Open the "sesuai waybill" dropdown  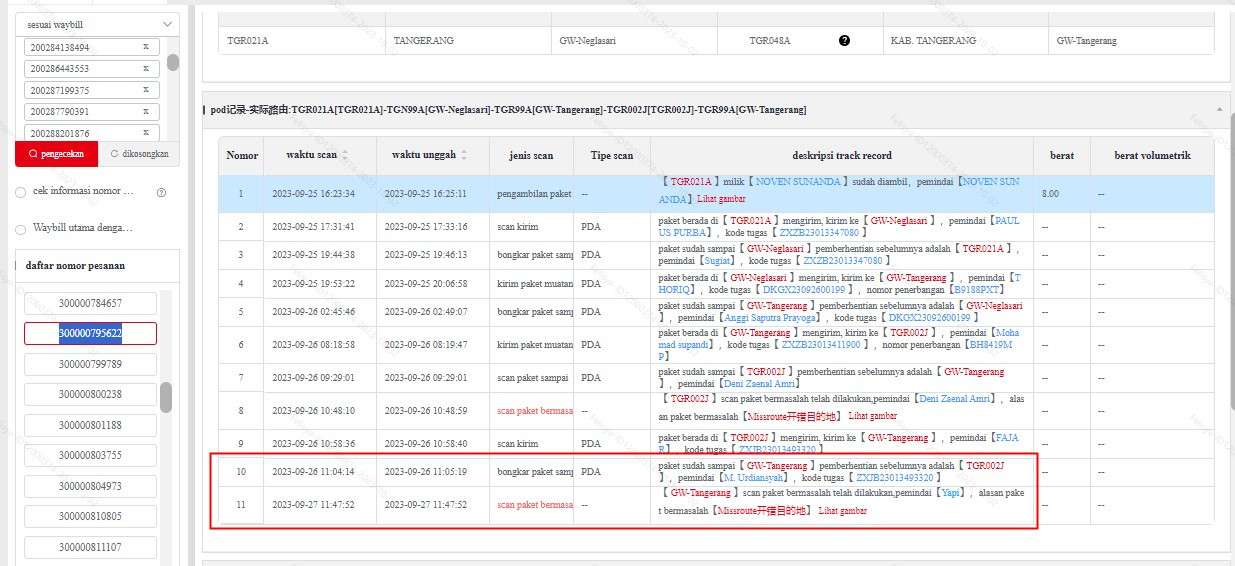(x=97, y=24)
